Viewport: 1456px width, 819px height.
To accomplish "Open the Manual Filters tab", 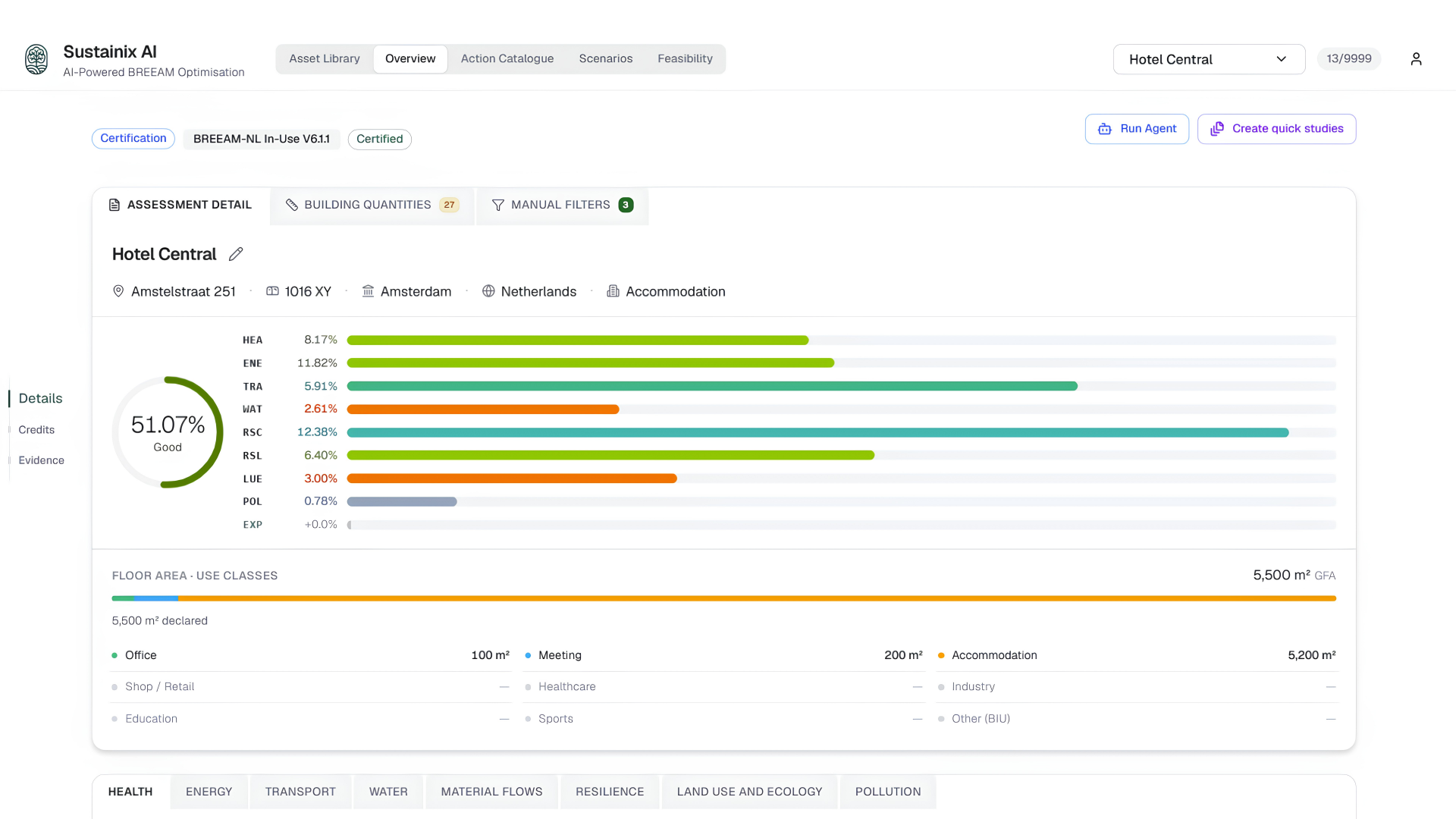I will [x=563, y=206].
